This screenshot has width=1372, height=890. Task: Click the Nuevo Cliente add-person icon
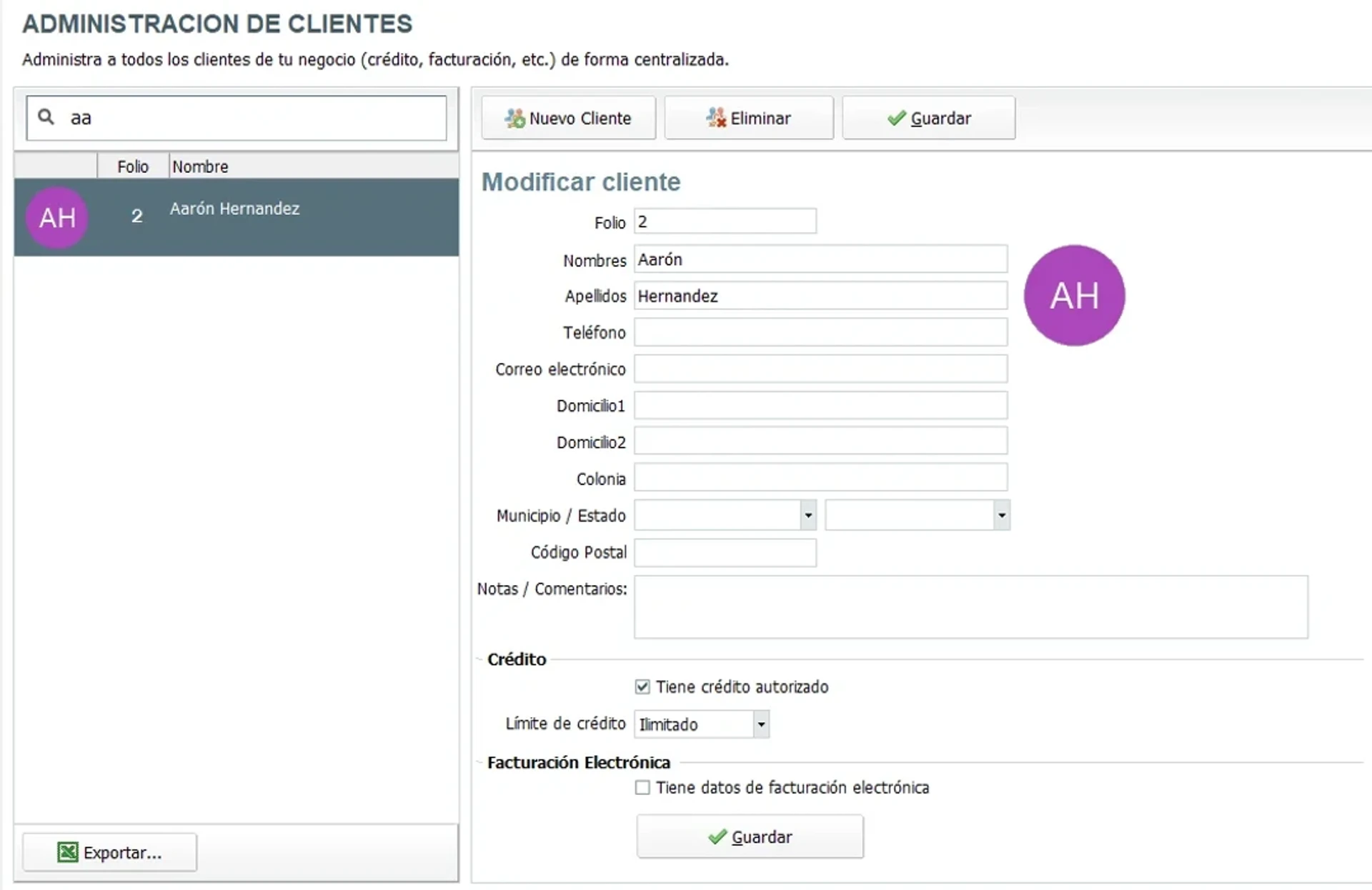point(514,118)
